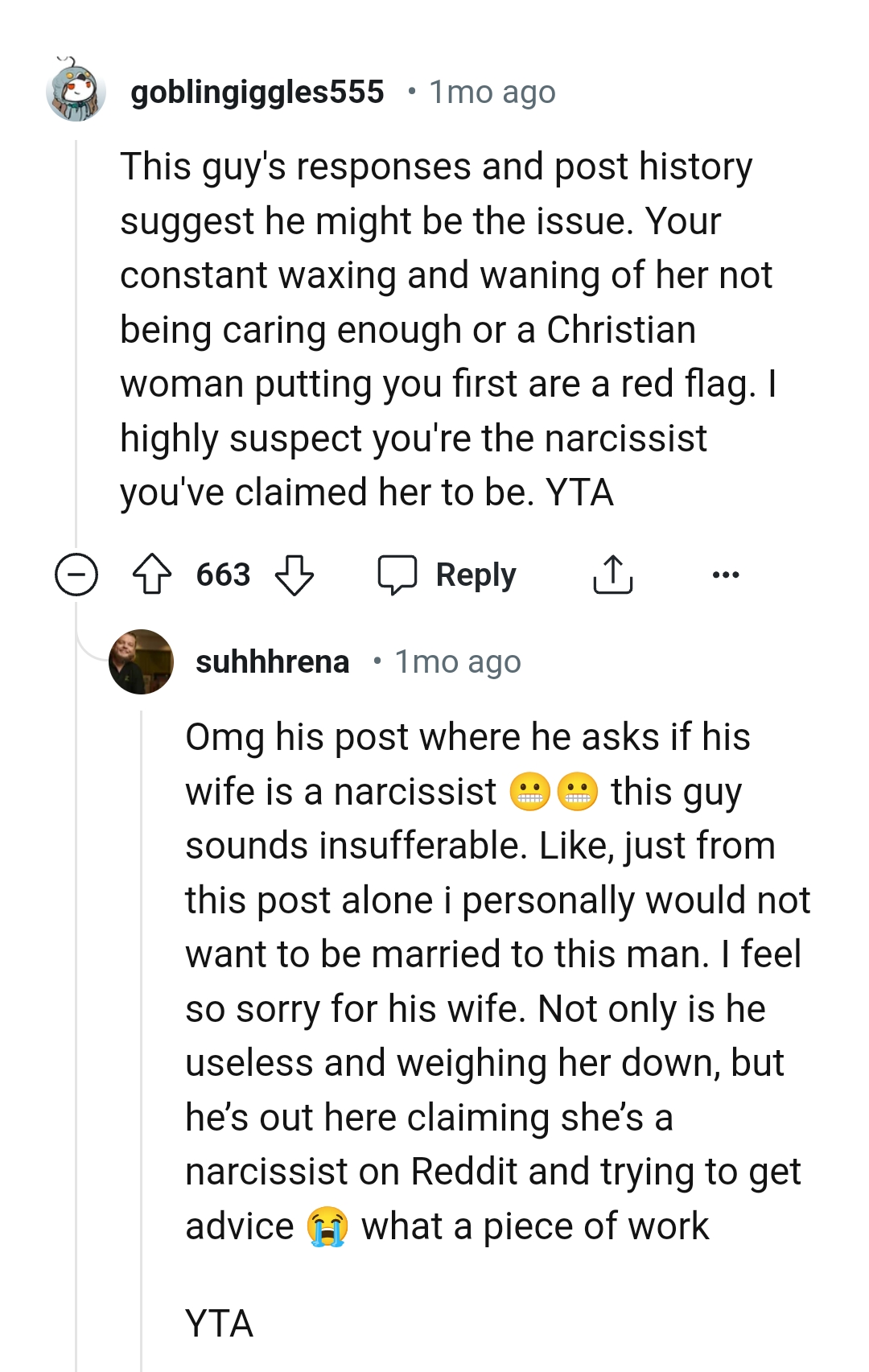Collapse goblingiggles555's comment thread

coord(76,574)
